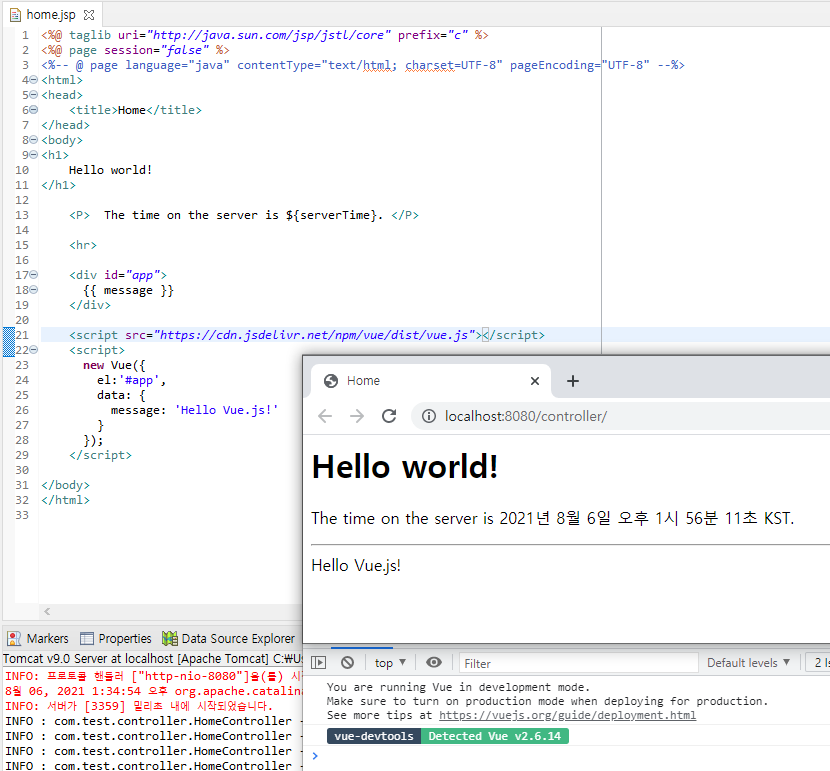Click the globe favicon on Home browser tab
830x771 pixels.
[x=331, y=381]
